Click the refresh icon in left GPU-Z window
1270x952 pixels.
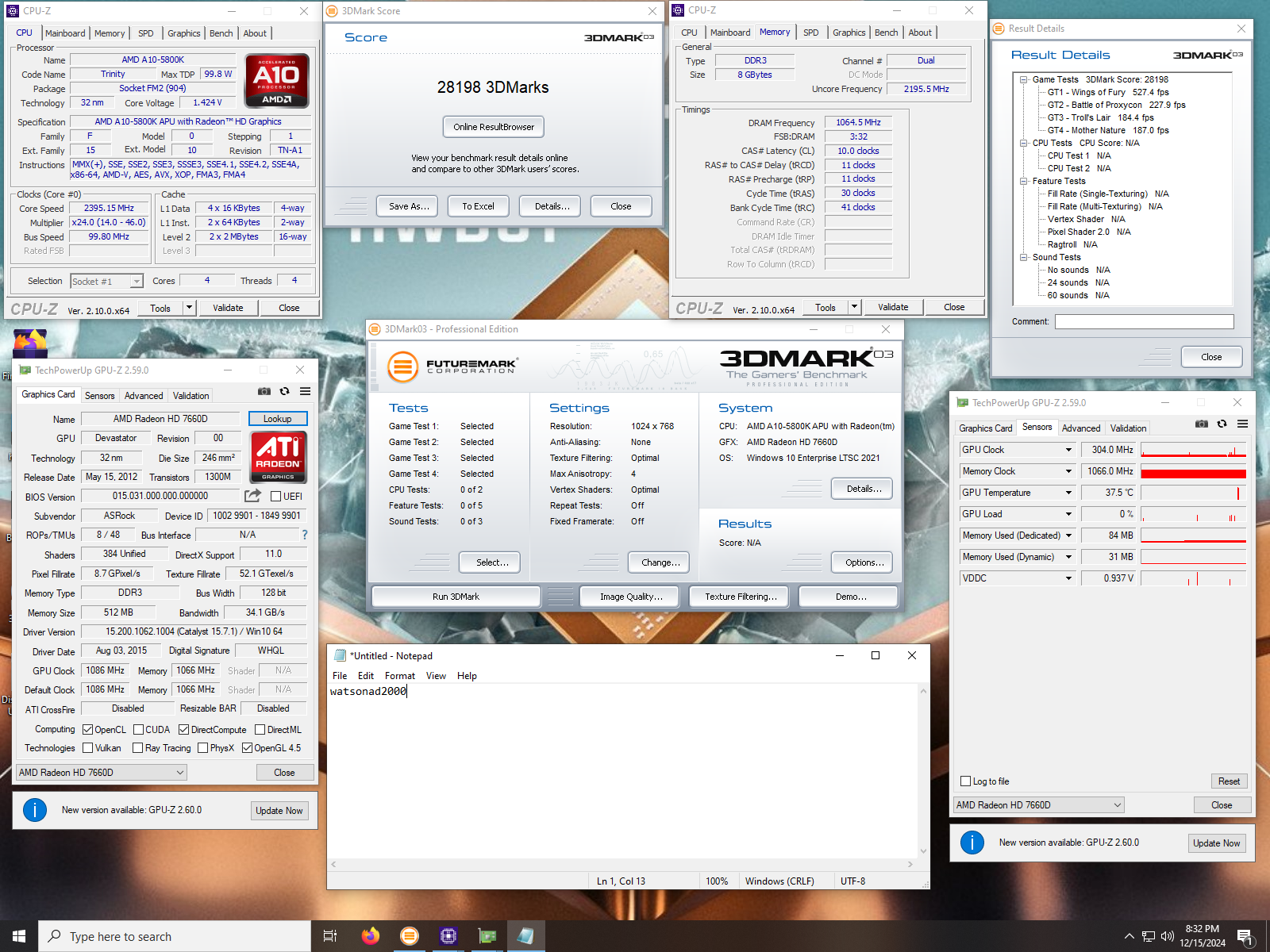tap(284, 391)
